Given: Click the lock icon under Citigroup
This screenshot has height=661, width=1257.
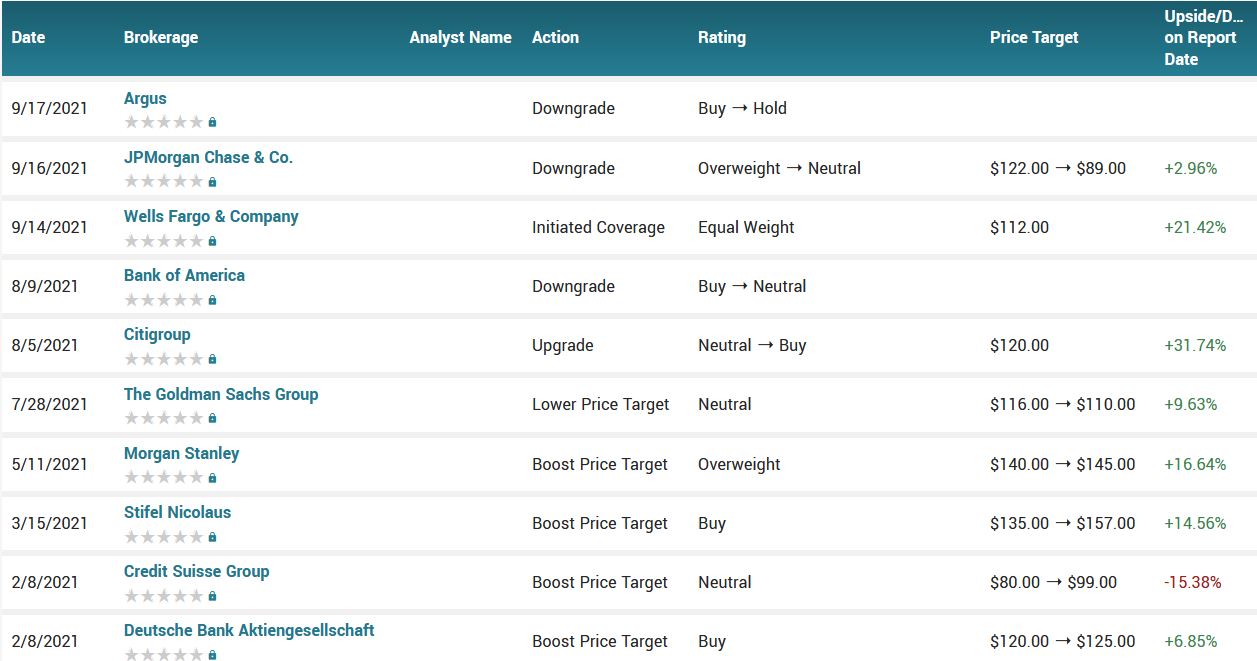Looking at the screenshot, I should click(212, 358).
